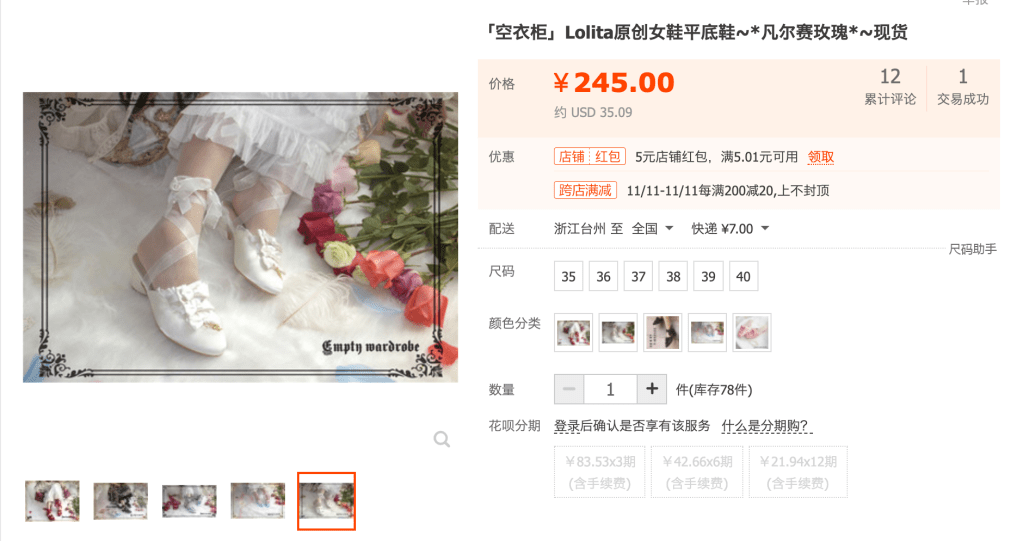Choose the first color option thumbnail
The image size is (1023, 541).
[x=573, y=332]
